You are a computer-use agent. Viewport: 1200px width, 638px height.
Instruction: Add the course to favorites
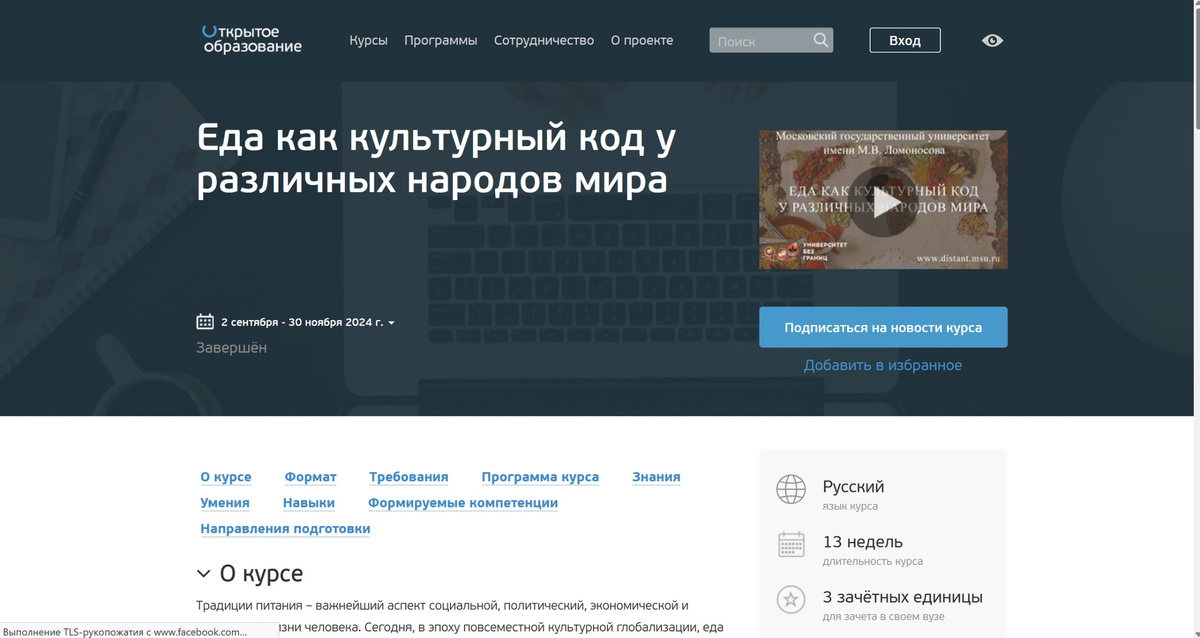point(882,365)
